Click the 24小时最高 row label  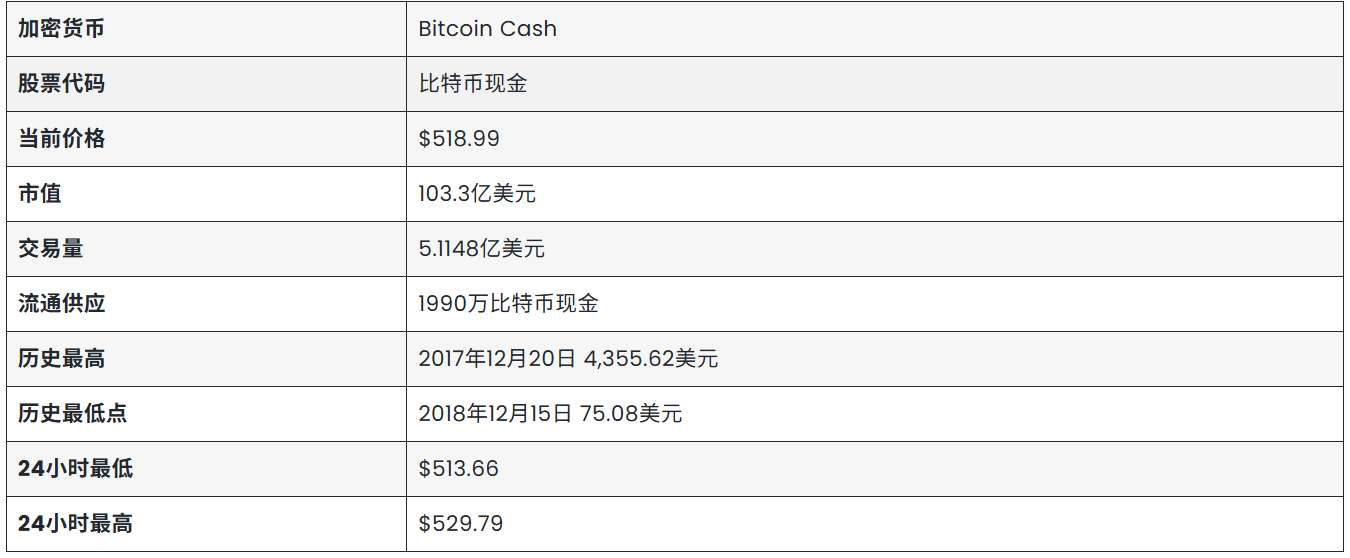(x=75, y=524)
